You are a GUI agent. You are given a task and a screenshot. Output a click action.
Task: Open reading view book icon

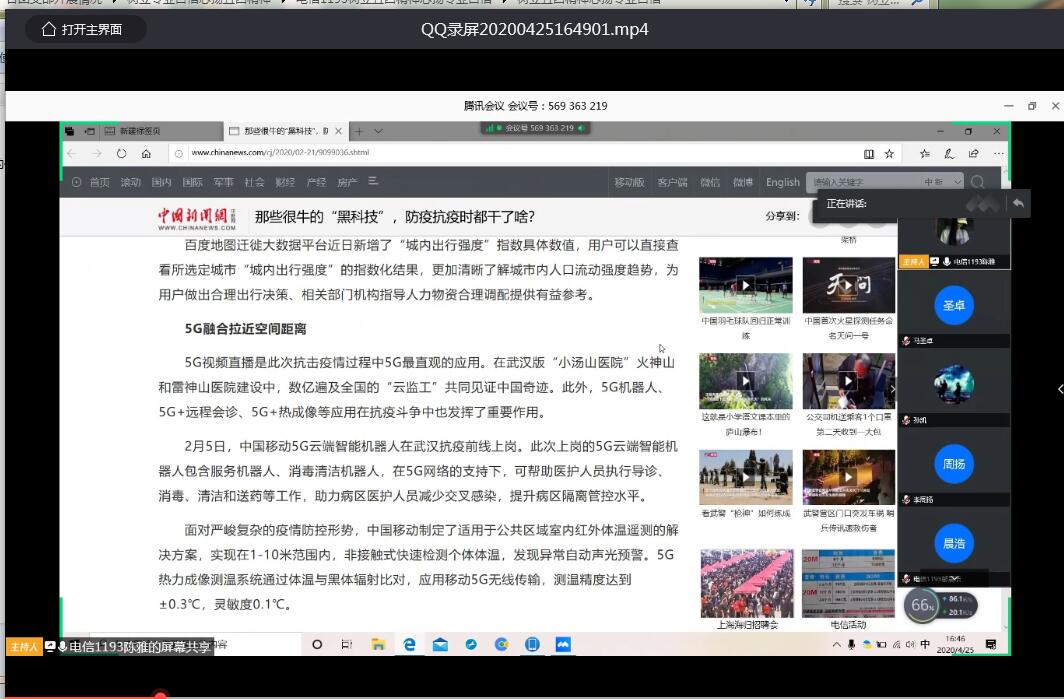869,153
